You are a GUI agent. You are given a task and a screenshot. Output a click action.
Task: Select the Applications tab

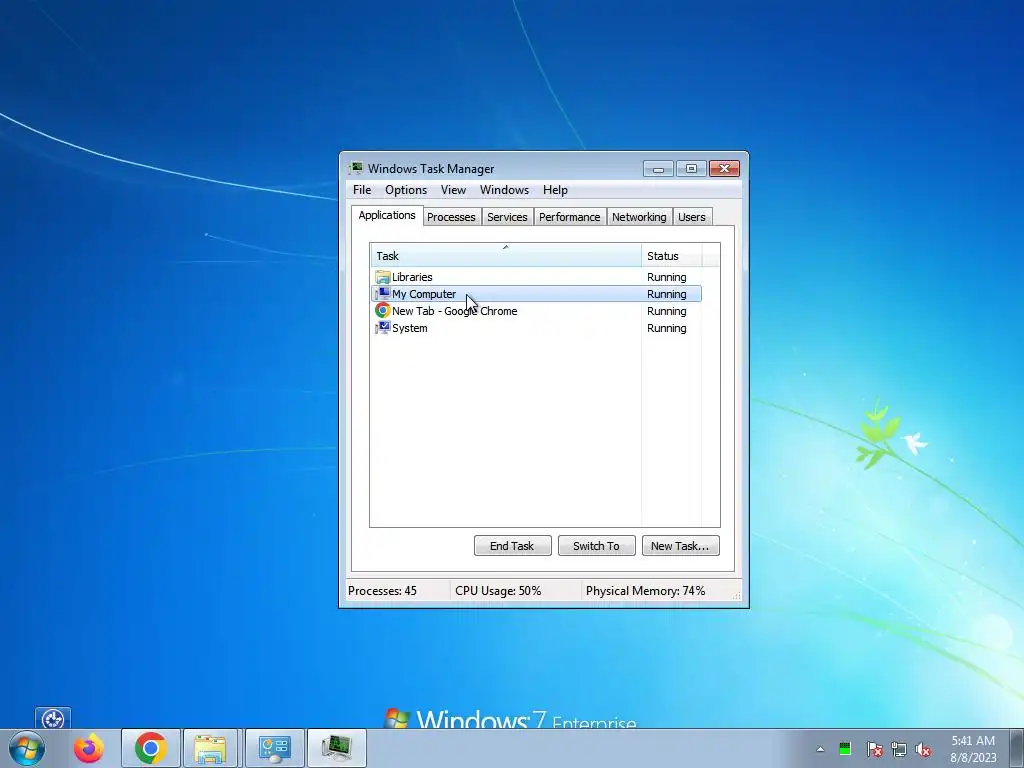point(387,216)
